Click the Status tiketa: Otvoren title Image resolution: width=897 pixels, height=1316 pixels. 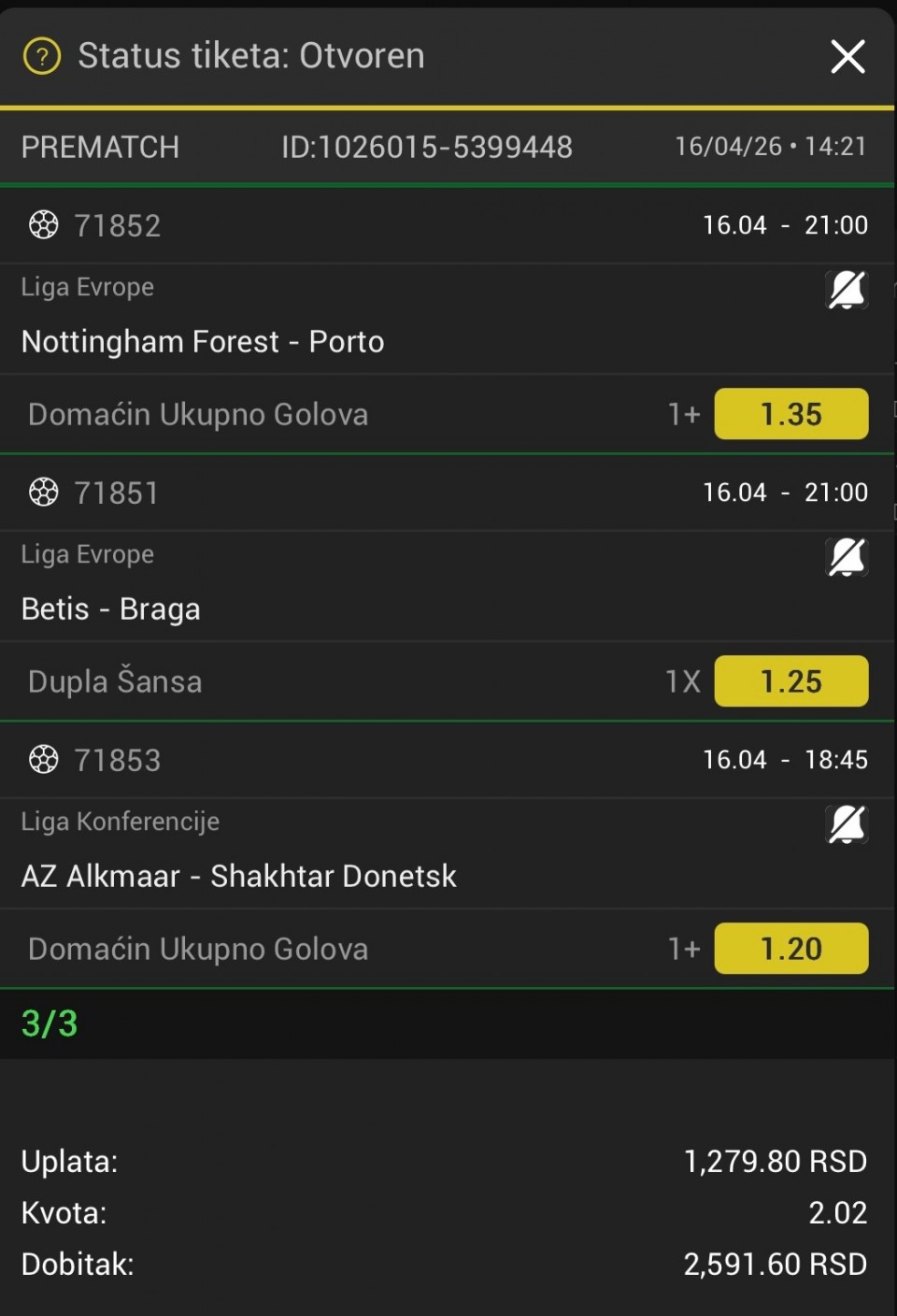(x=251, y=56)
